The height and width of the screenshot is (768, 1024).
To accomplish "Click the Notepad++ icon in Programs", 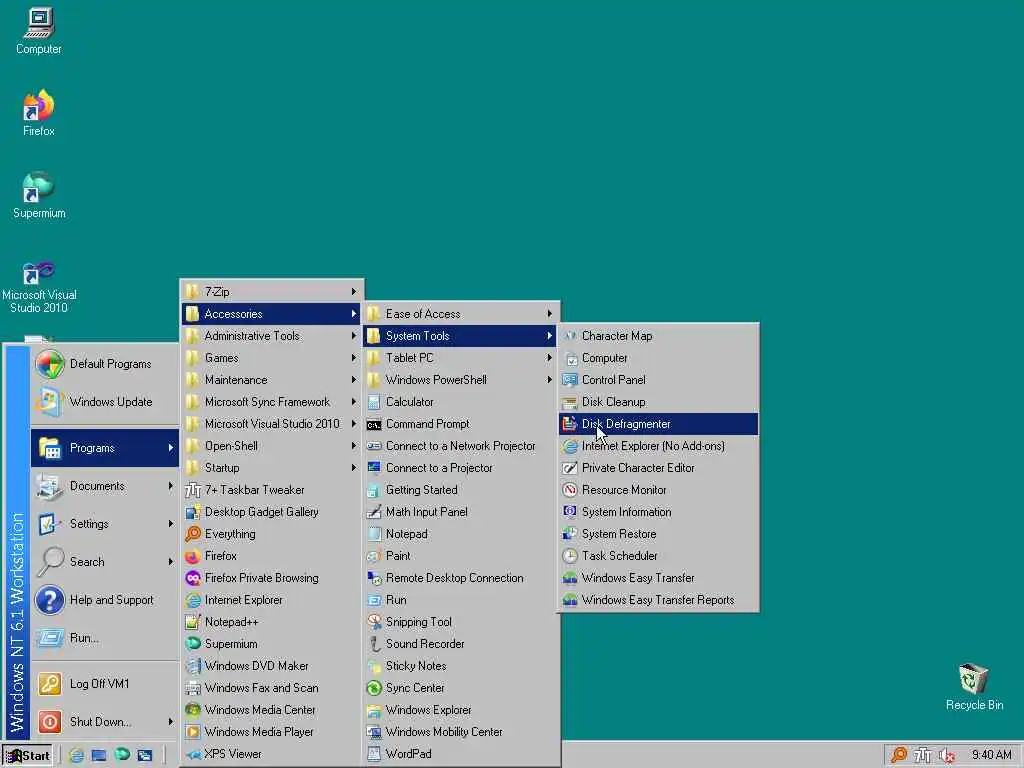I will [x=193, y=622].
